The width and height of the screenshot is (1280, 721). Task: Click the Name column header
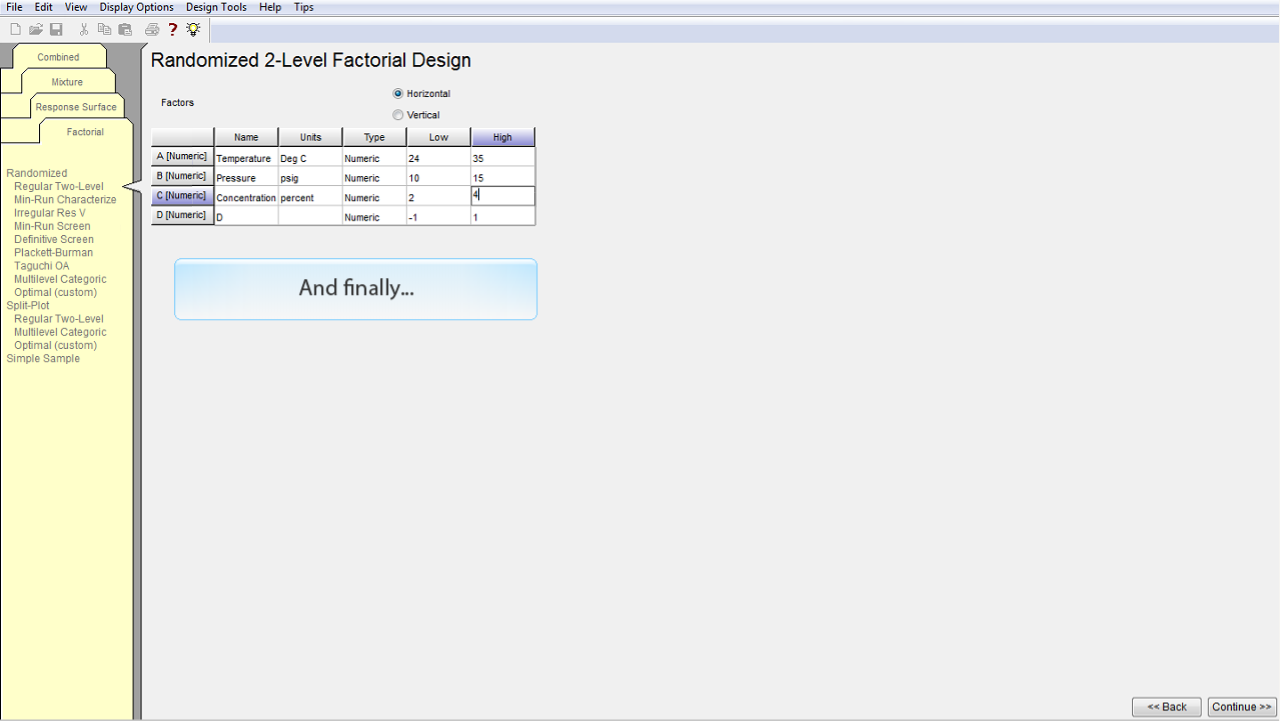246,137
